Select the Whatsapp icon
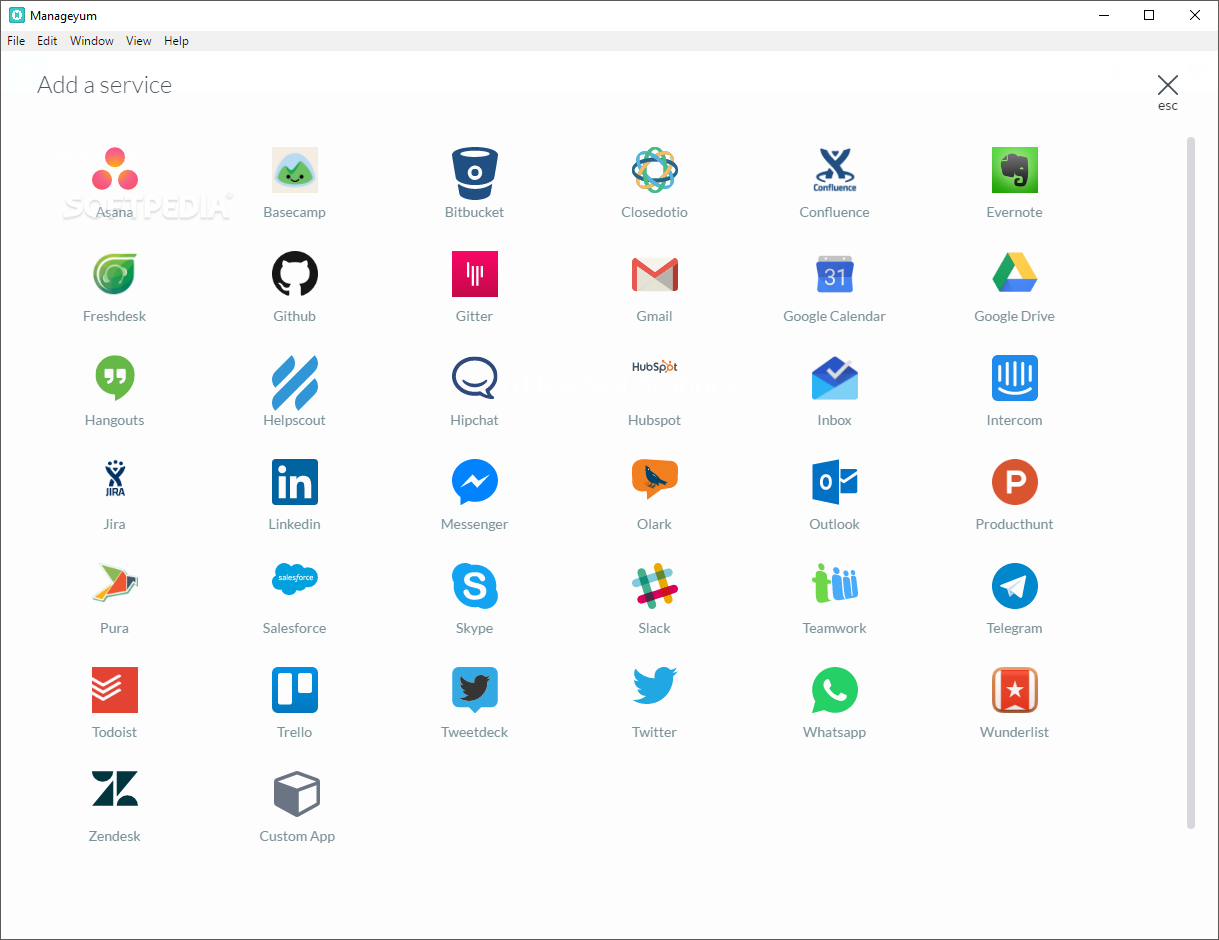The width and height of the screenshot is (1219, 940). coord(835,690)
